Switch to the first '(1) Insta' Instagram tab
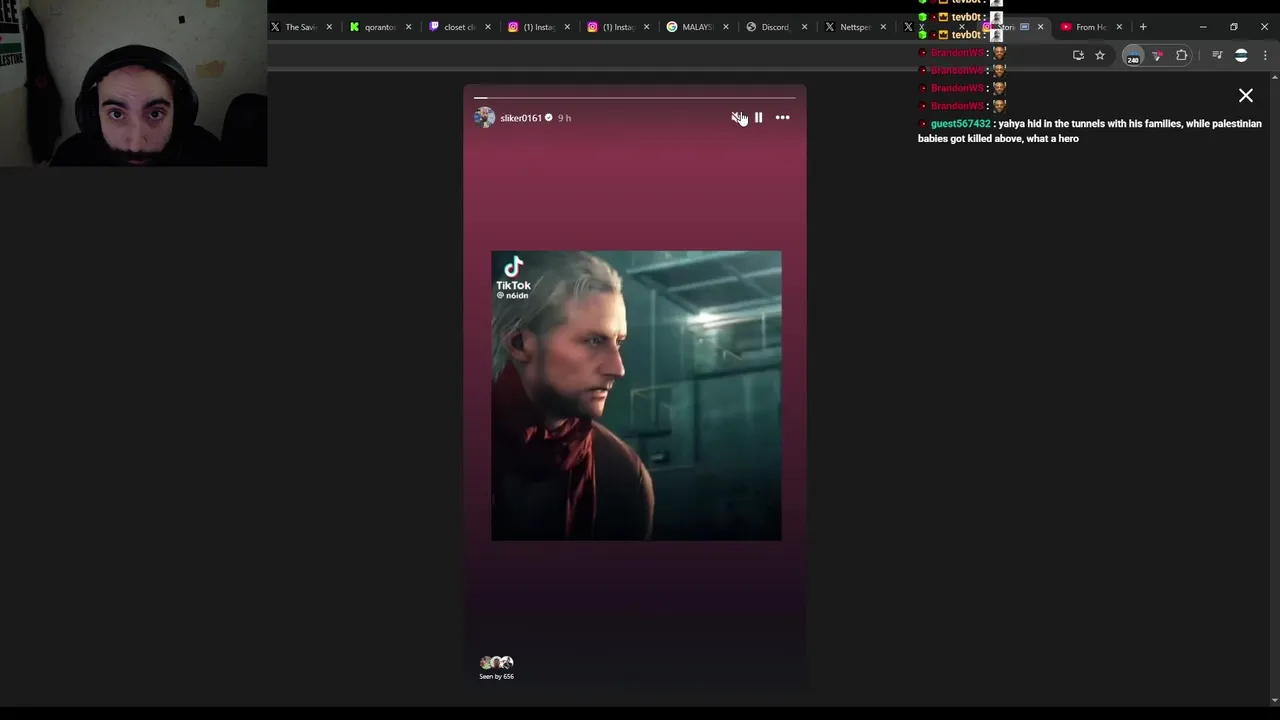The height and width of the screenshot is (720, 1280). [538, 27]
